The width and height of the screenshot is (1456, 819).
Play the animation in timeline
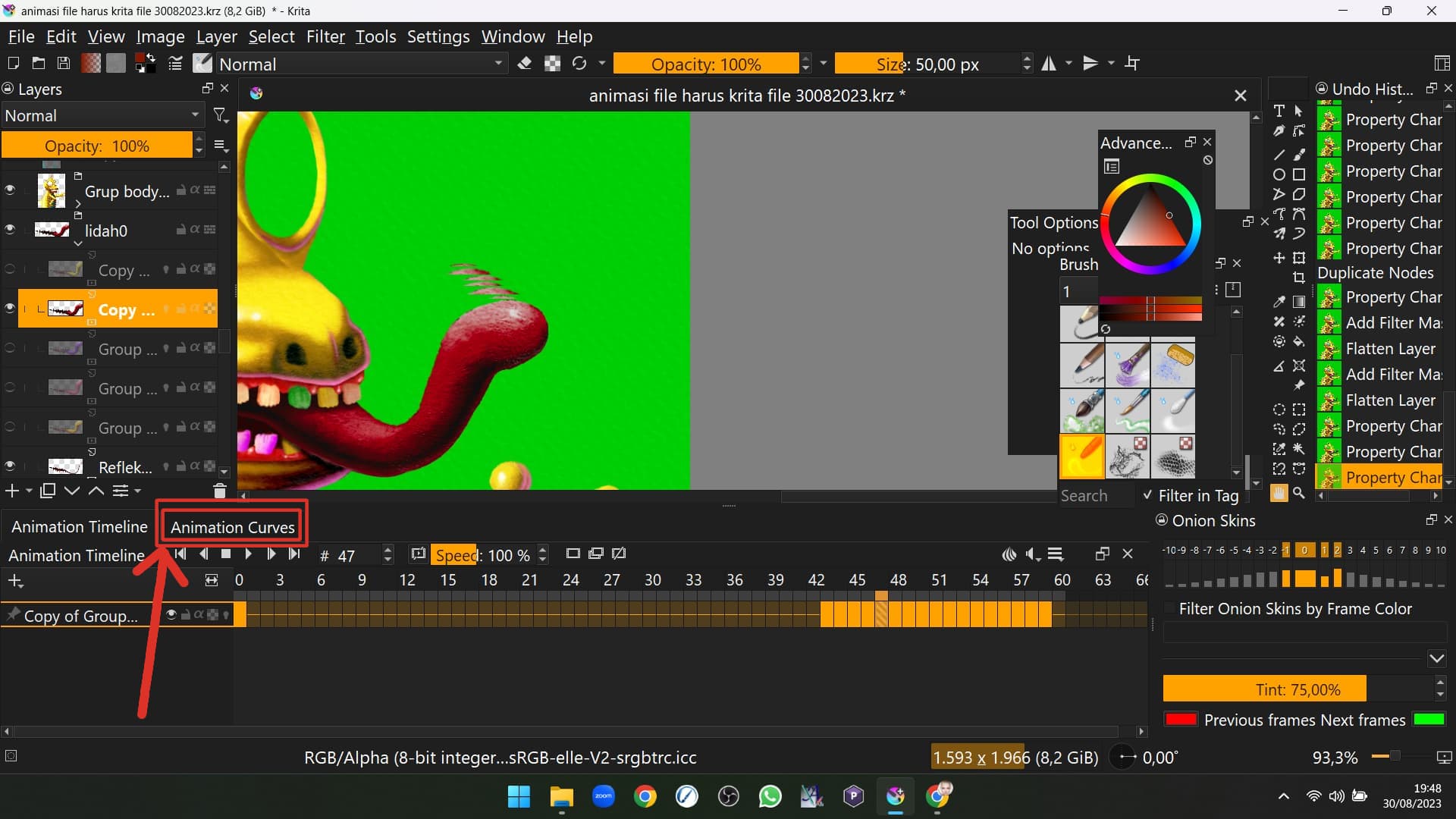tap(248, 554)
